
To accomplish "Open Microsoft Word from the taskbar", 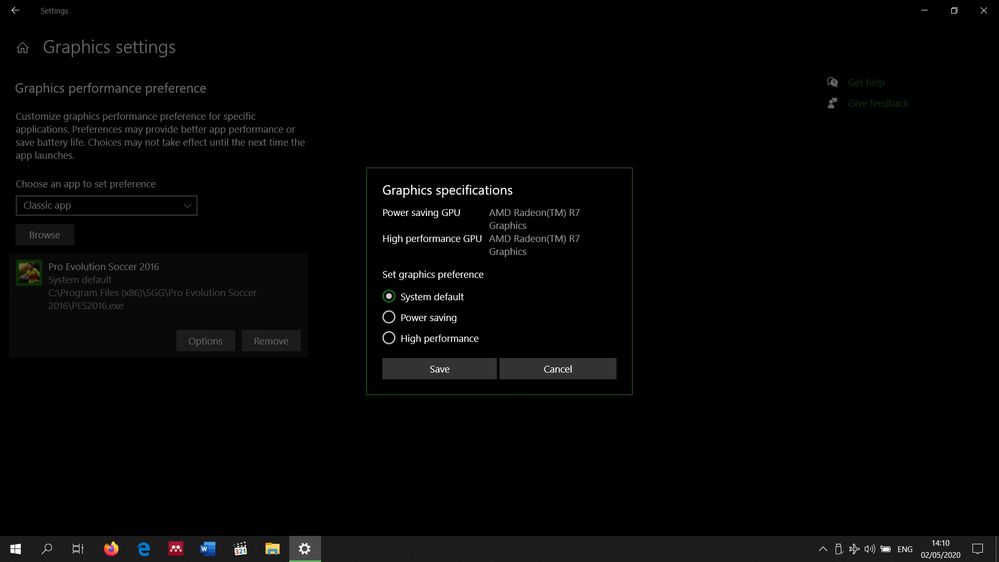I will click(x=208, y=549).
